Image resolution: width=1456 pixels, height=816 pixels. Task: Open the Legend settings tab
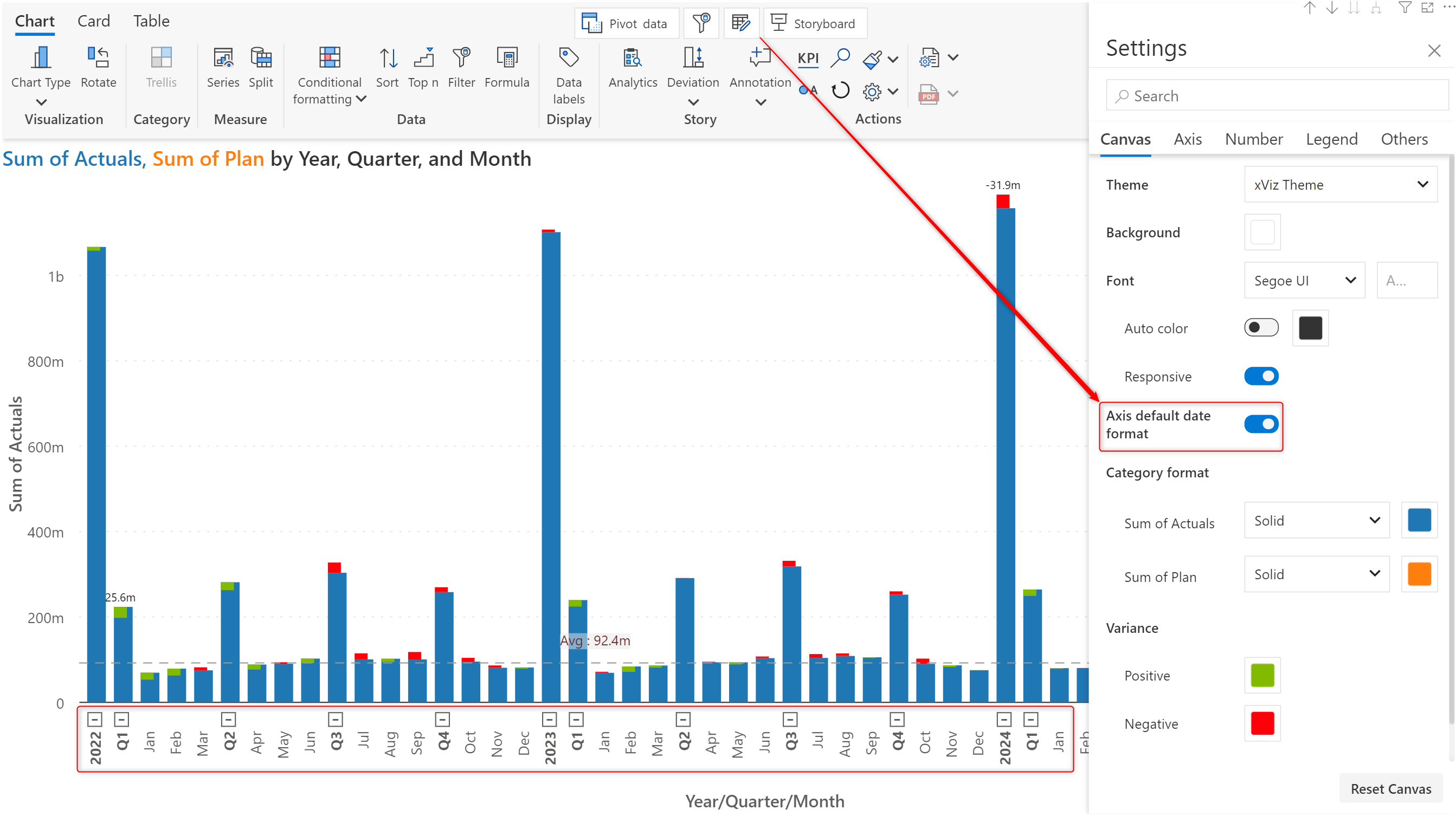coord(1331,139)
